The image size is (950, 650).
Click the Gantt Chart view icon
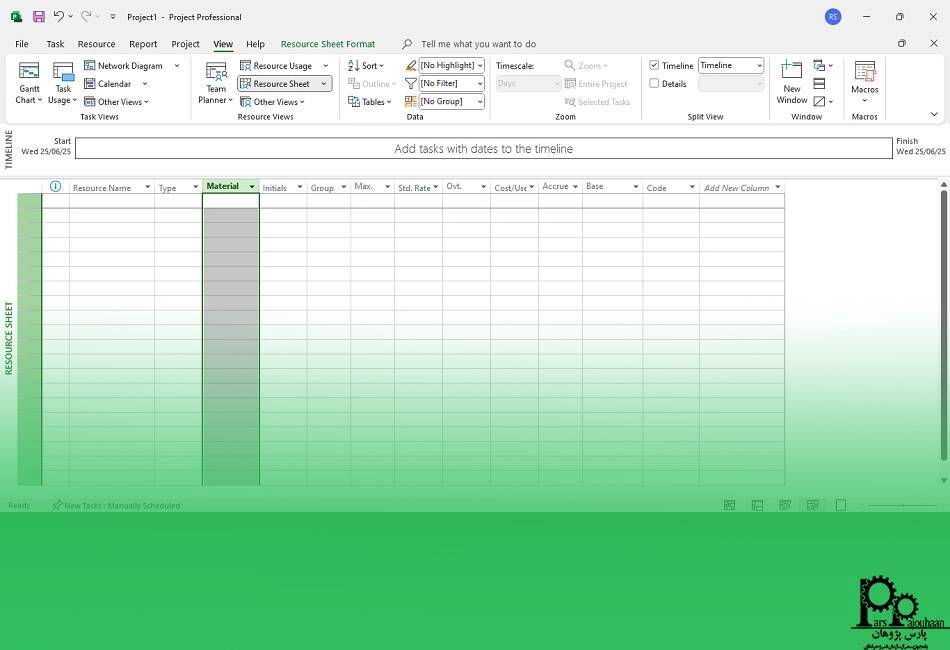pyautogui.click(x=29, y=72)
